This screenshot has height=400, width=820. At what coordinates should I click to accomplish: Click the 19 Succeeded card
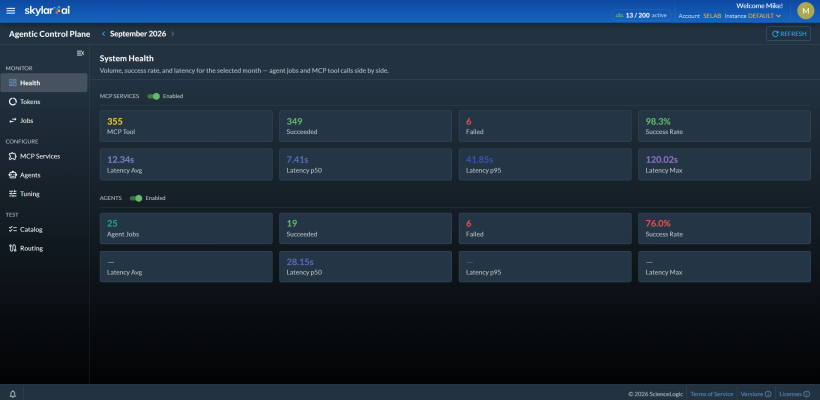tap(365, 228)
